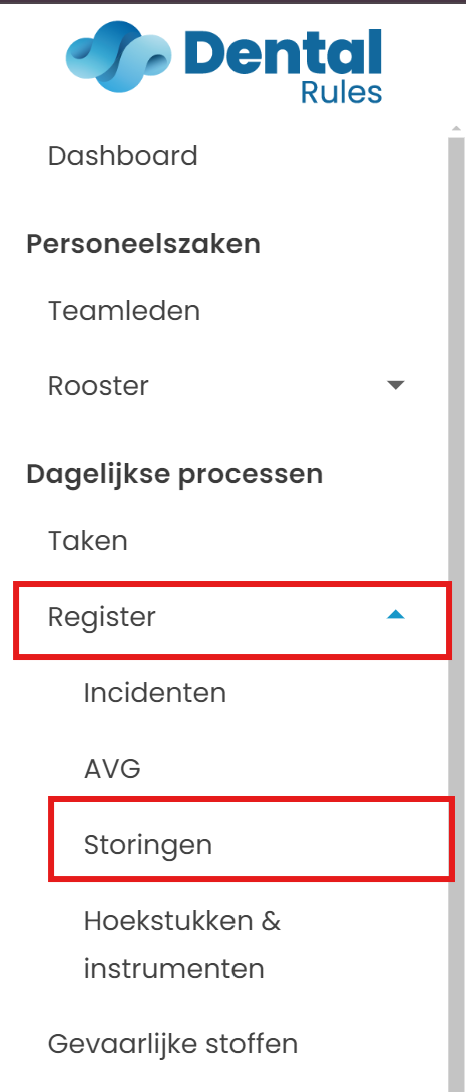Collapse Register using the blue up arrow
The height and width of the screenshot is (1092, 466).
tap(396, 614)
